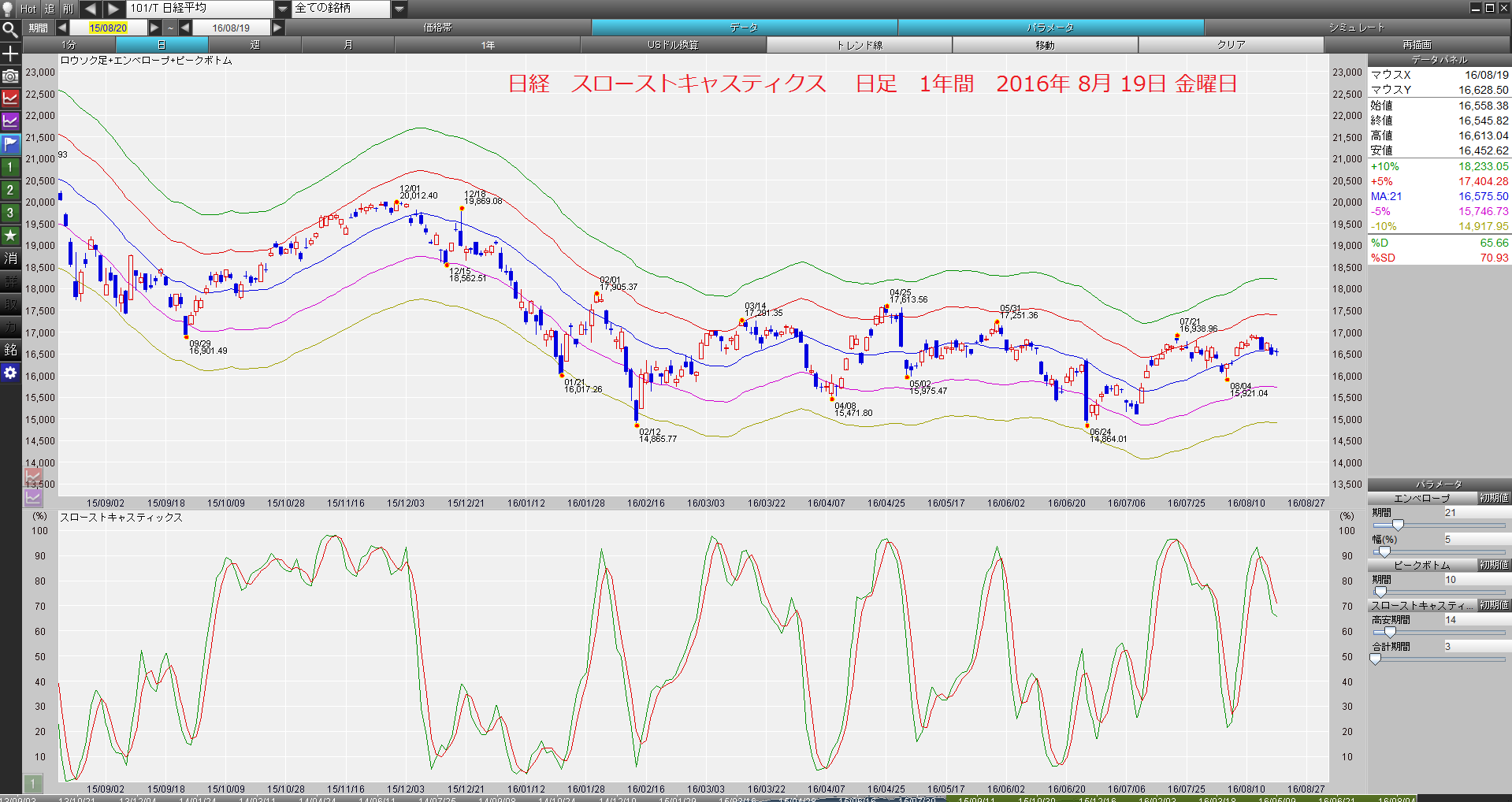Open the blue gear settings icon
This screenshot has height=802, width=1512.
click(10, 373)
